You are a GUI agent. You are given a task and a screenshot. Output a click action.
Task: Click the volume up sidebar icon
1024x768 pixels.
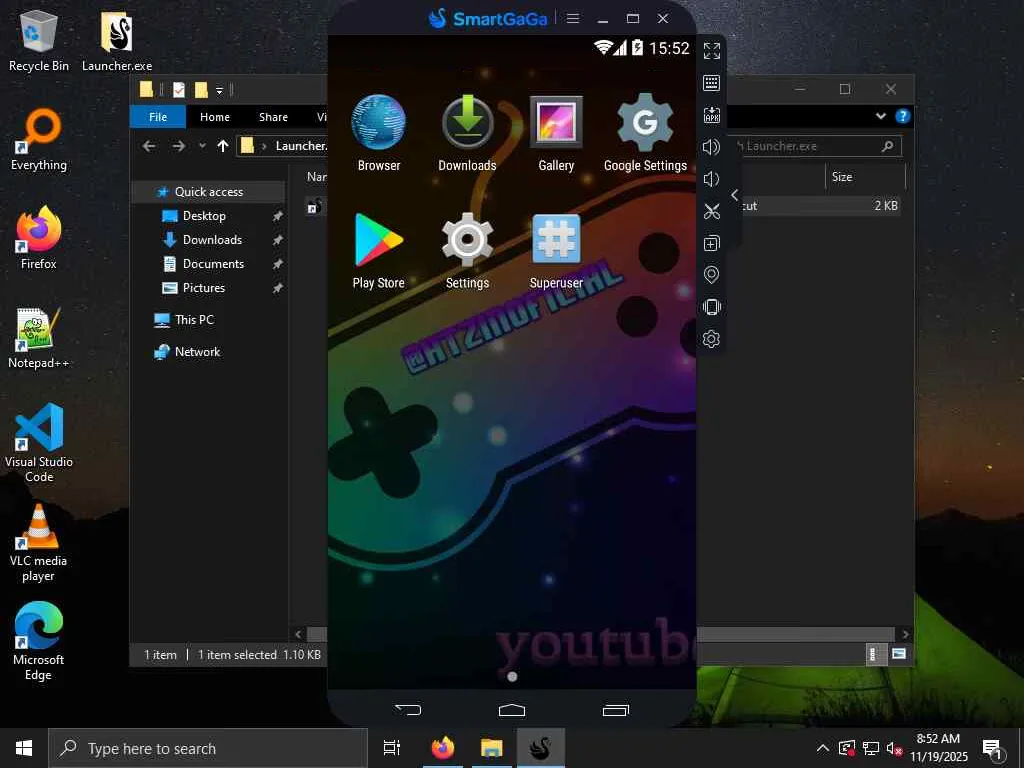[712, 147]
